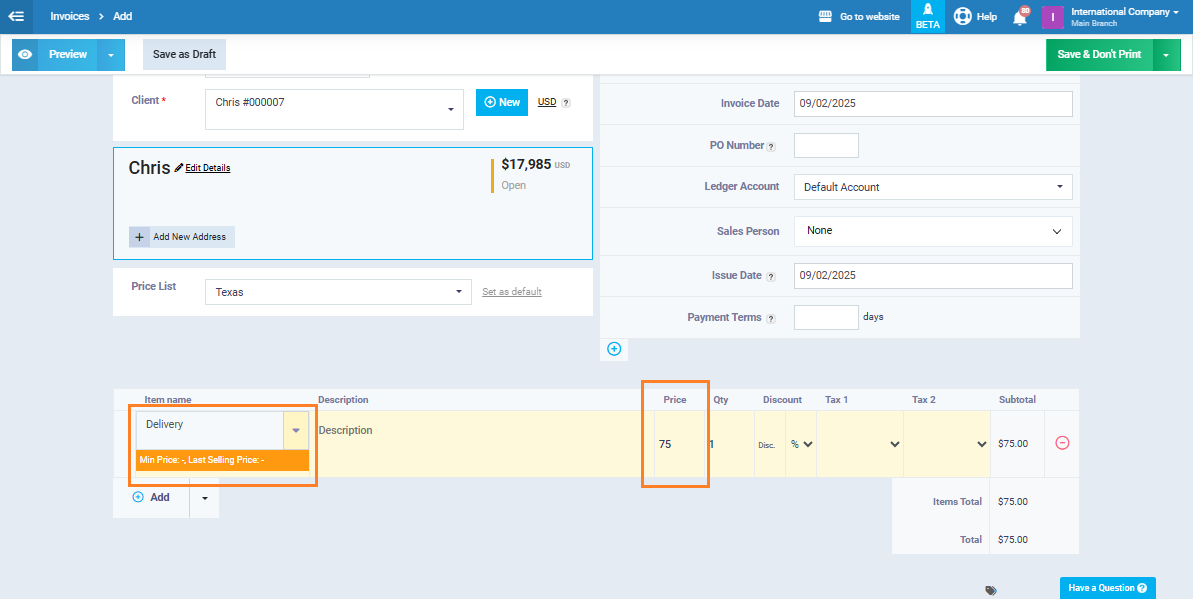Click the Price input field
This screenshot has width=1193, height=599.
tap(676, 444)
